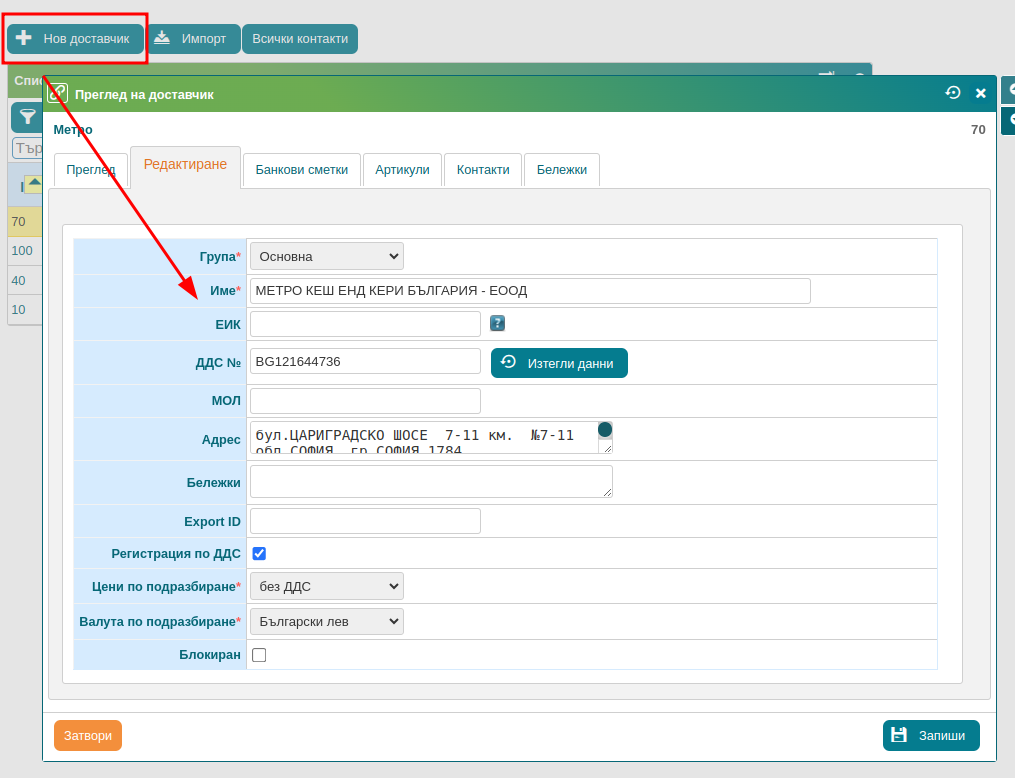
Task: Tick the Блокиран checkbox
Action: (x=259, y=655)
